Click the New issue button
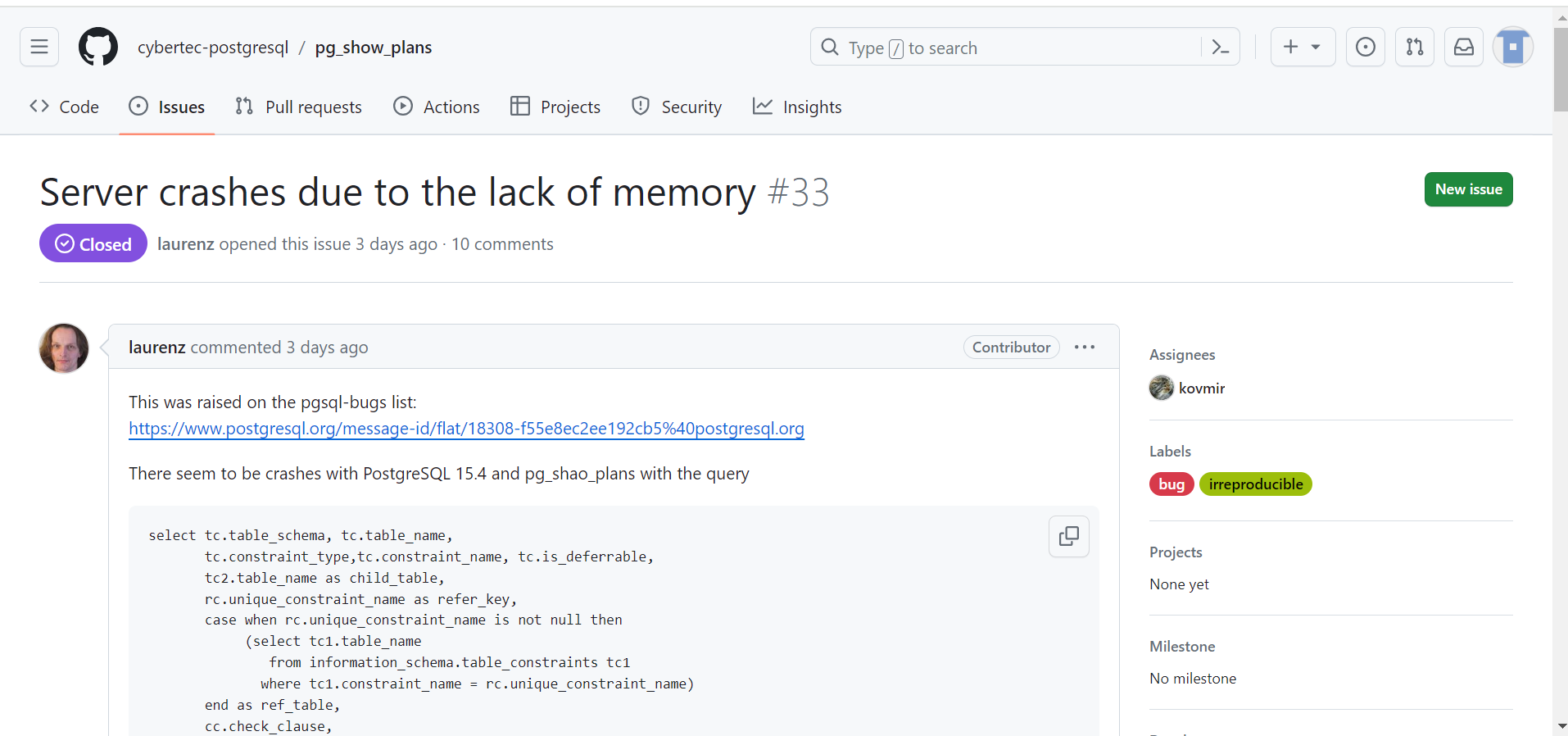The width and height of the screenshot is (1568, 736). pyautogui.click(x=1468, y=189)
